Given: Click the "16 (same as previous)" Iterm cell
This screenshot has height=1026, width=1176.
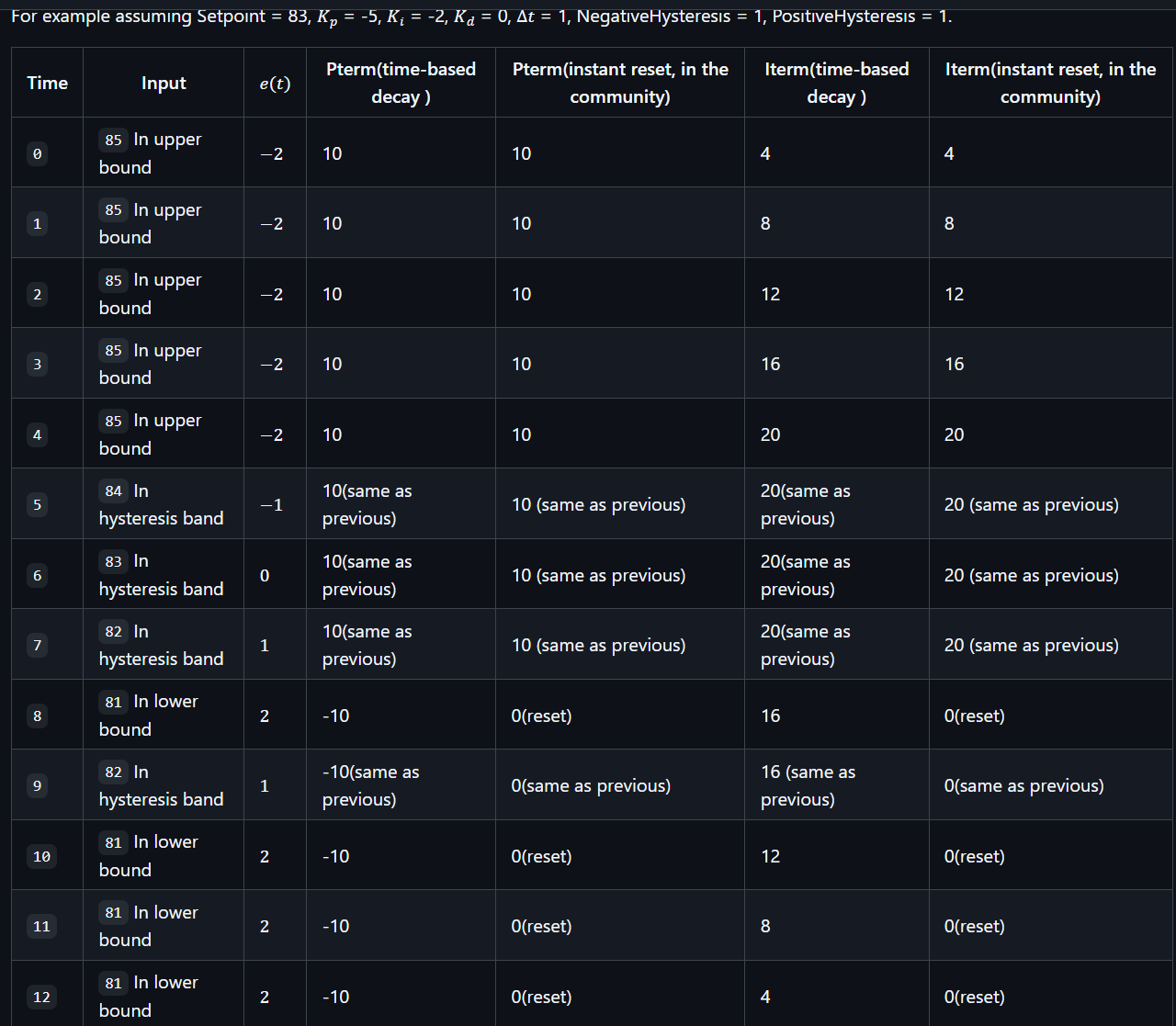Looking at the screenshot, I should tap(808, 785).
